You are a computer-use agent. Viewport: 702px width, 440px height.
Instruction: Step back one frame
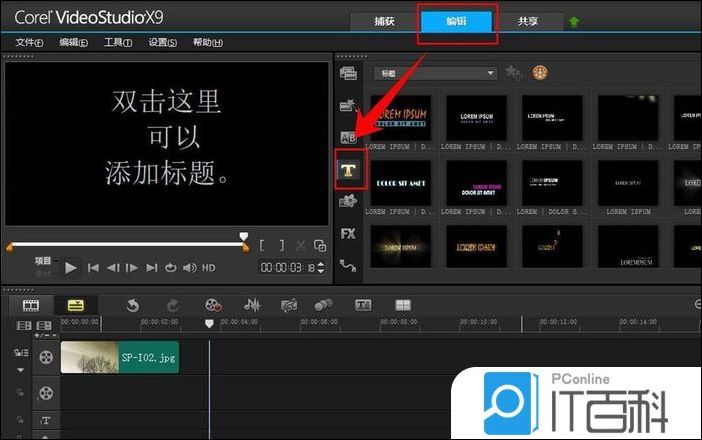click(x=113, y=268)
